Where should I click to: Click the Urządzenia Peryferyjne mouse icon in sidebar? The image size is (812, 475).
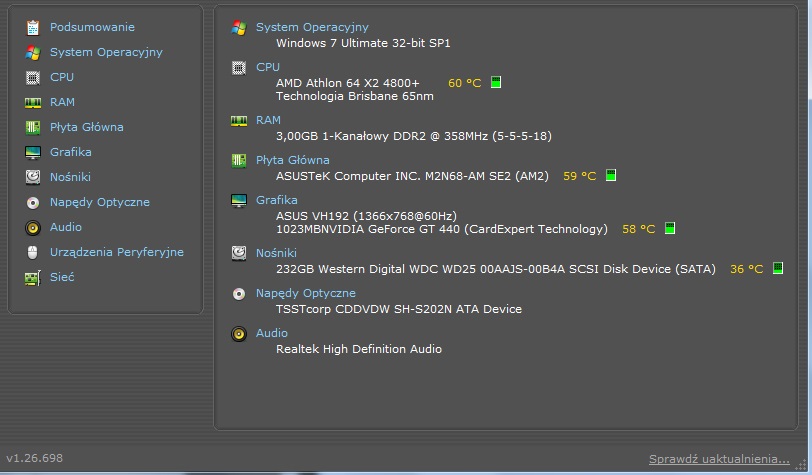(33, 252)
